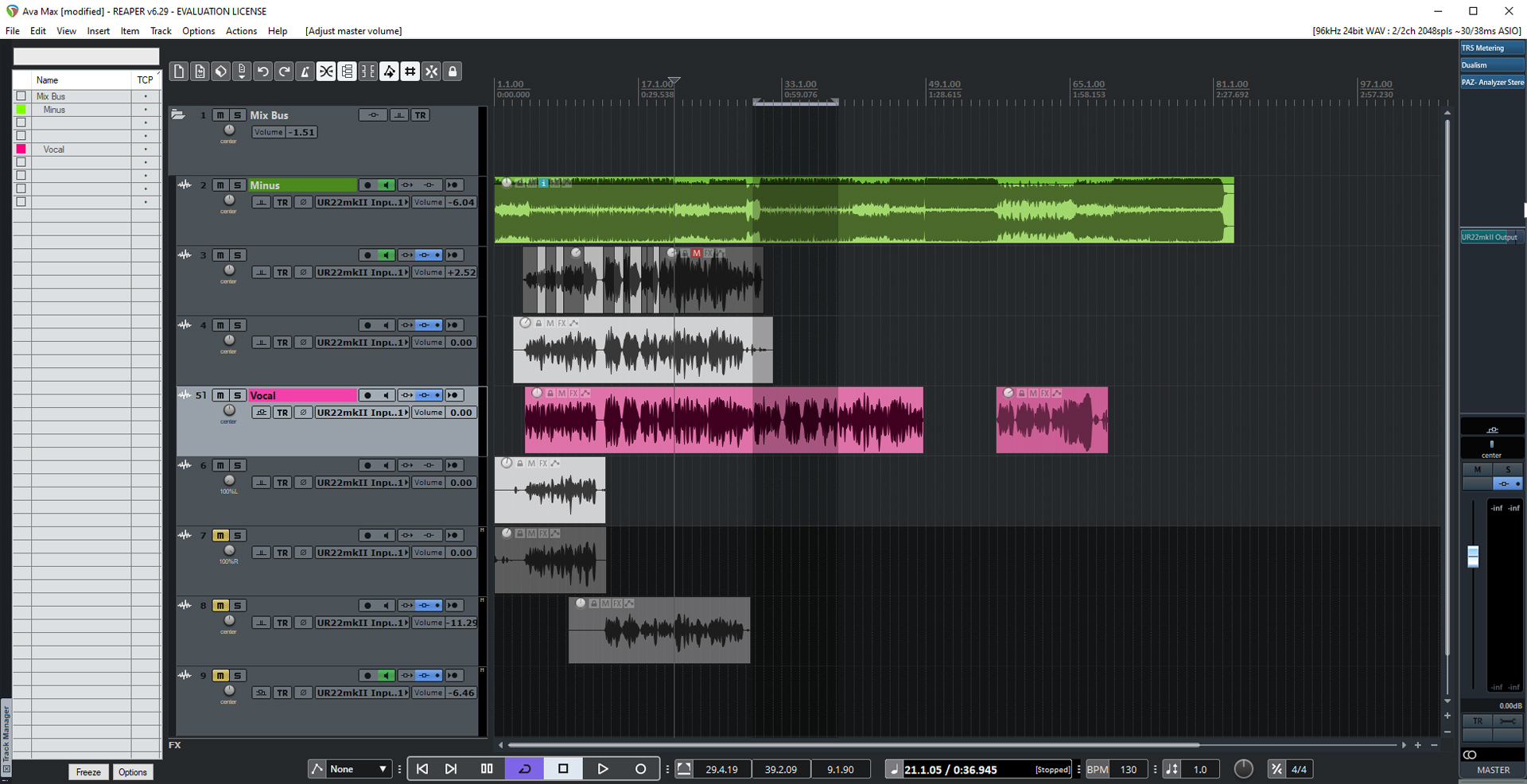Click the time selection icon in transport

(684, 769)
